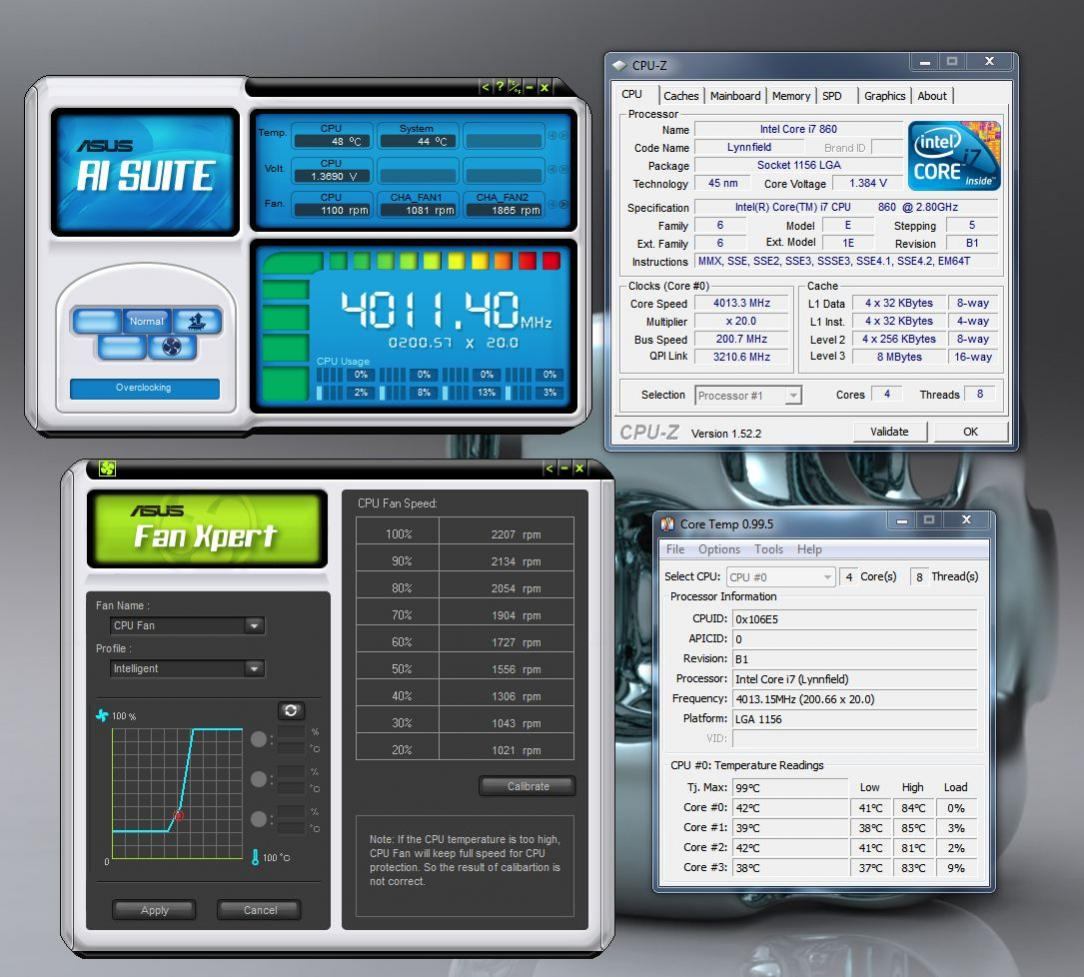Click the 1556 rpm cell for 50%

tap(506, 669)
